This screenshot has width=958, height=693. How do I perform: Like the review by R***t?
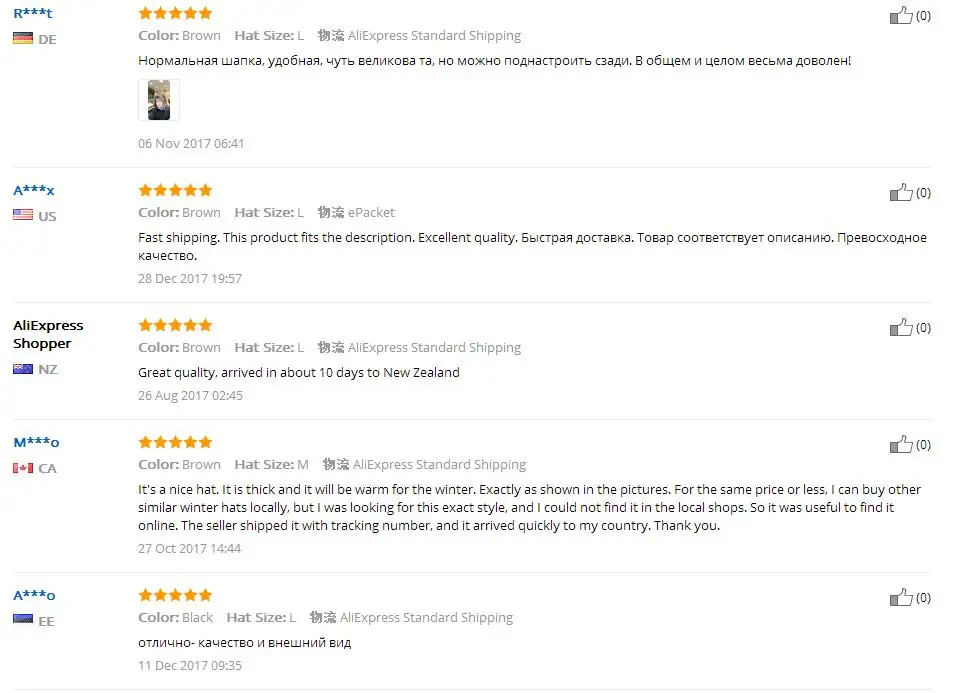901,15
